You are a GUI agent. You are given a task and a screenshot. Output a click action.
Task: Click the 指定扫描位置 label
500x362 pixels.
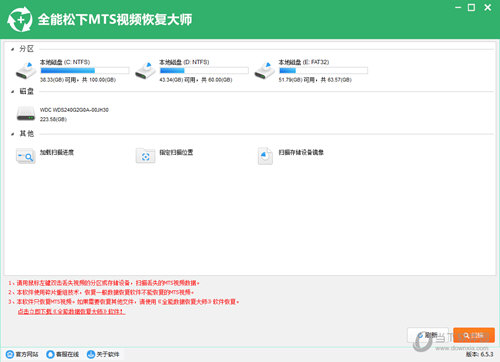coord(176,152)
